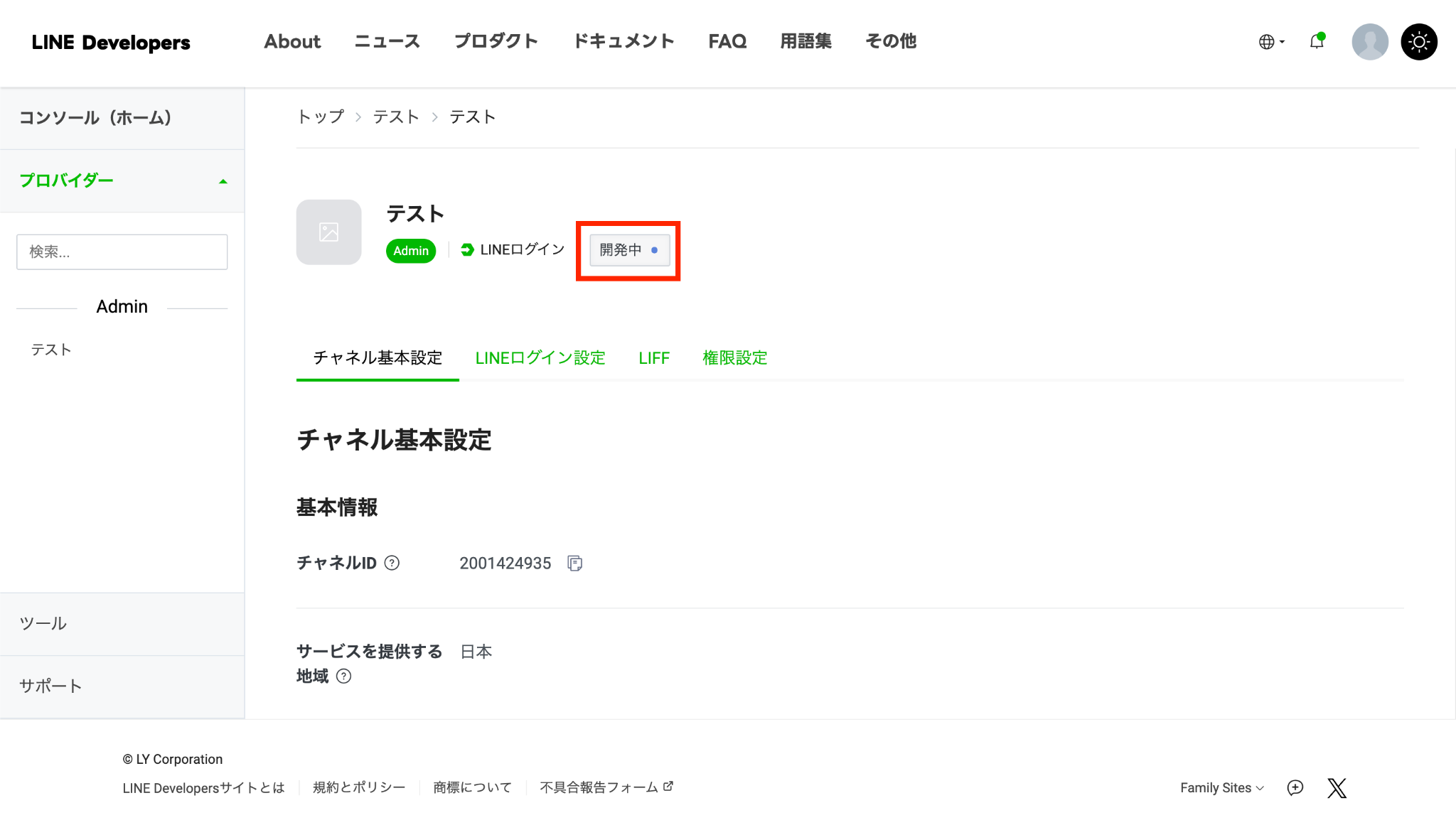1456x825 pixels.
Task: Open the notifications bell
Action: (1317, 41)
